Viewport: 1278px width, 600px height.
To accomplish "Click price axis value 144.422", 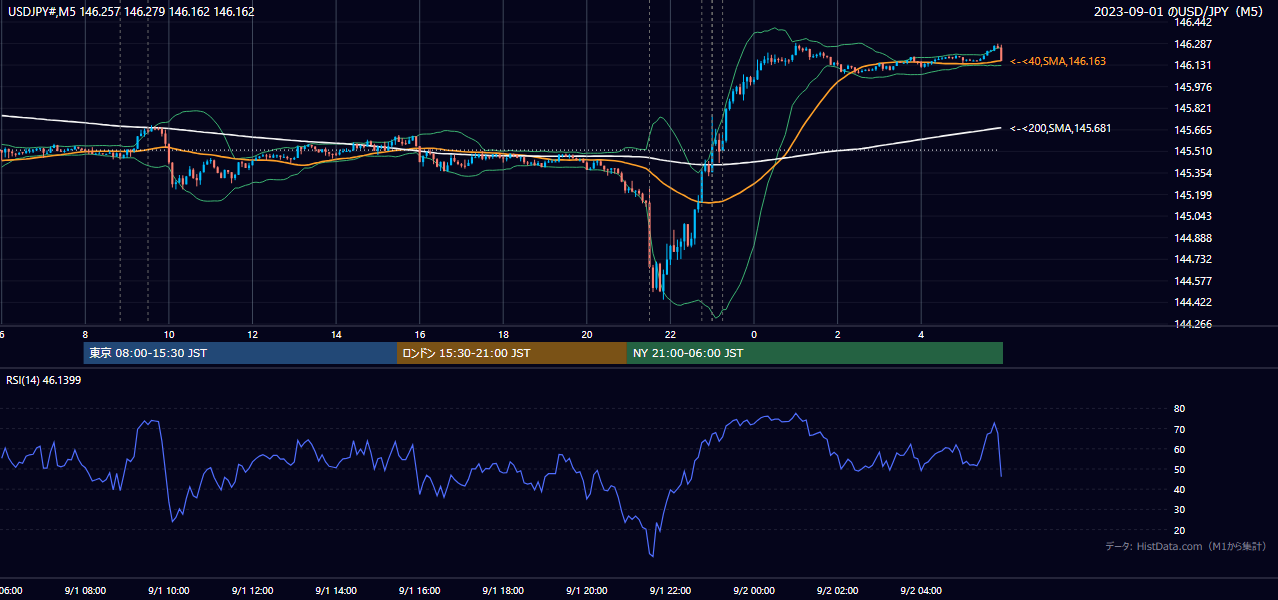I will tap(1195, 302).
